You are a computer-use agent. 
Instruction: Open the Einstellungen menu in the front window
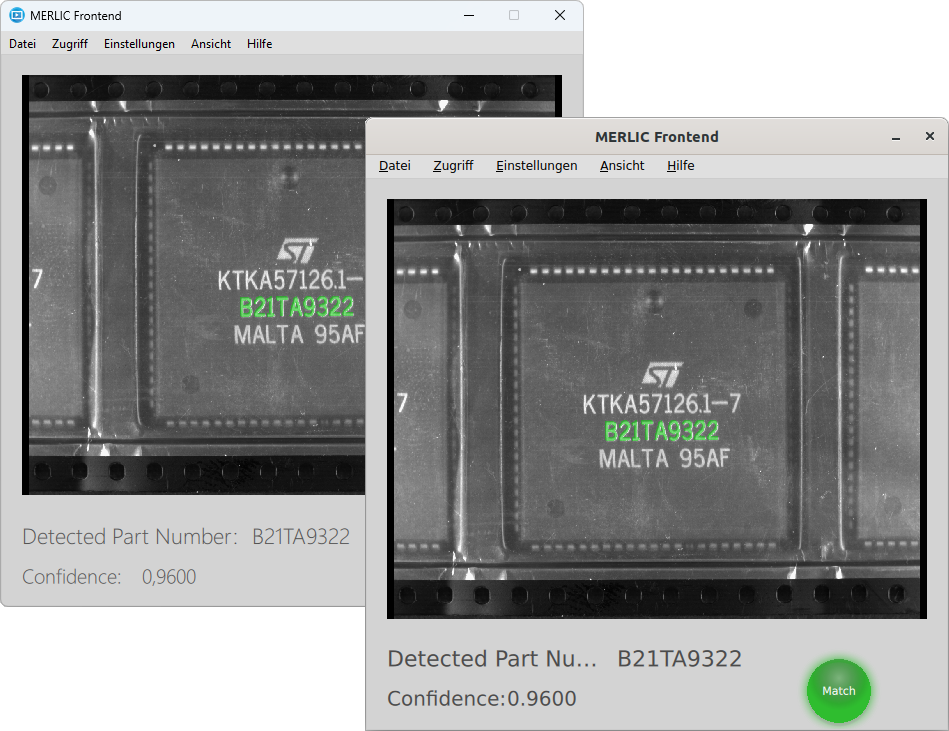click(536, 166)
